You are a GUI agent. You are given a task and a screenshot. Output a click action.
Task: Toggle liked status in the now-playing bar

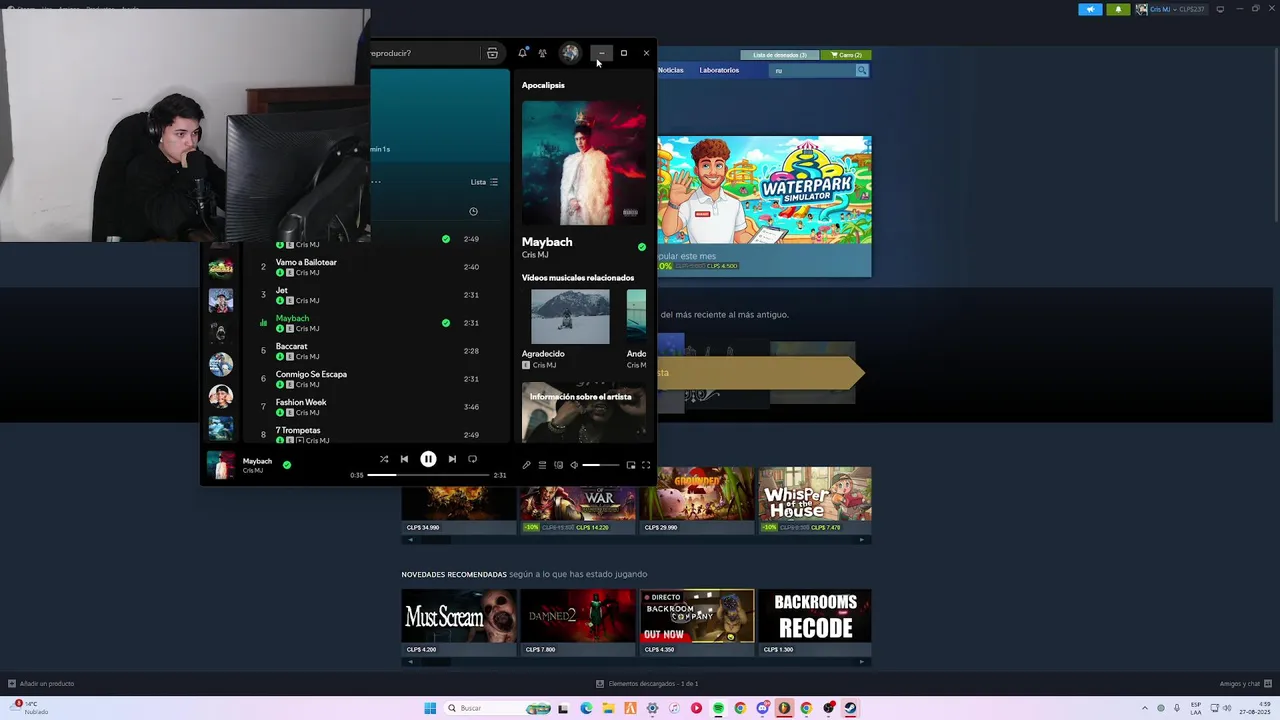coord(287,464)
